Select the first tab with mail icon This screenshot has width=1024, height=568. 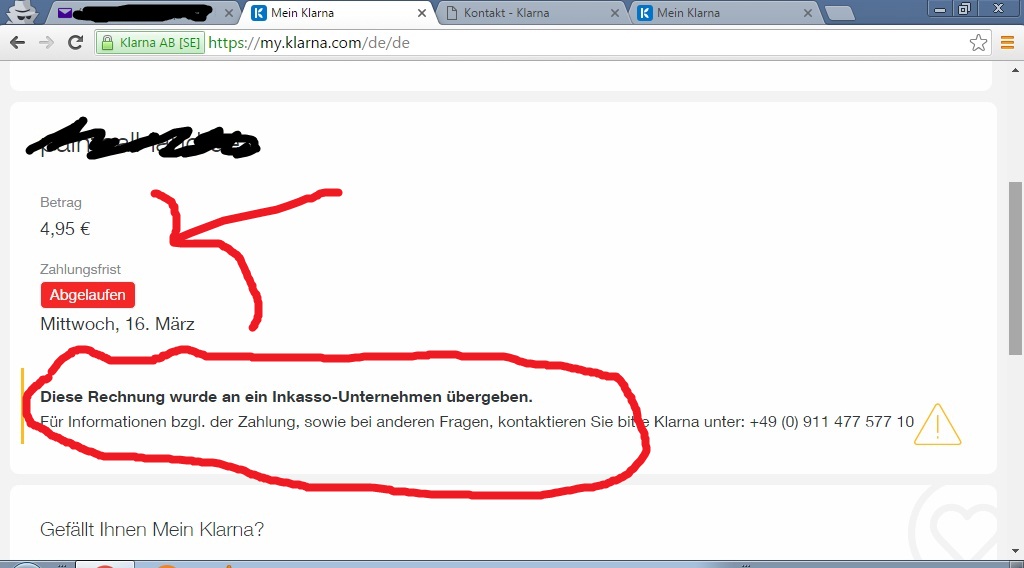click(140, 13)
